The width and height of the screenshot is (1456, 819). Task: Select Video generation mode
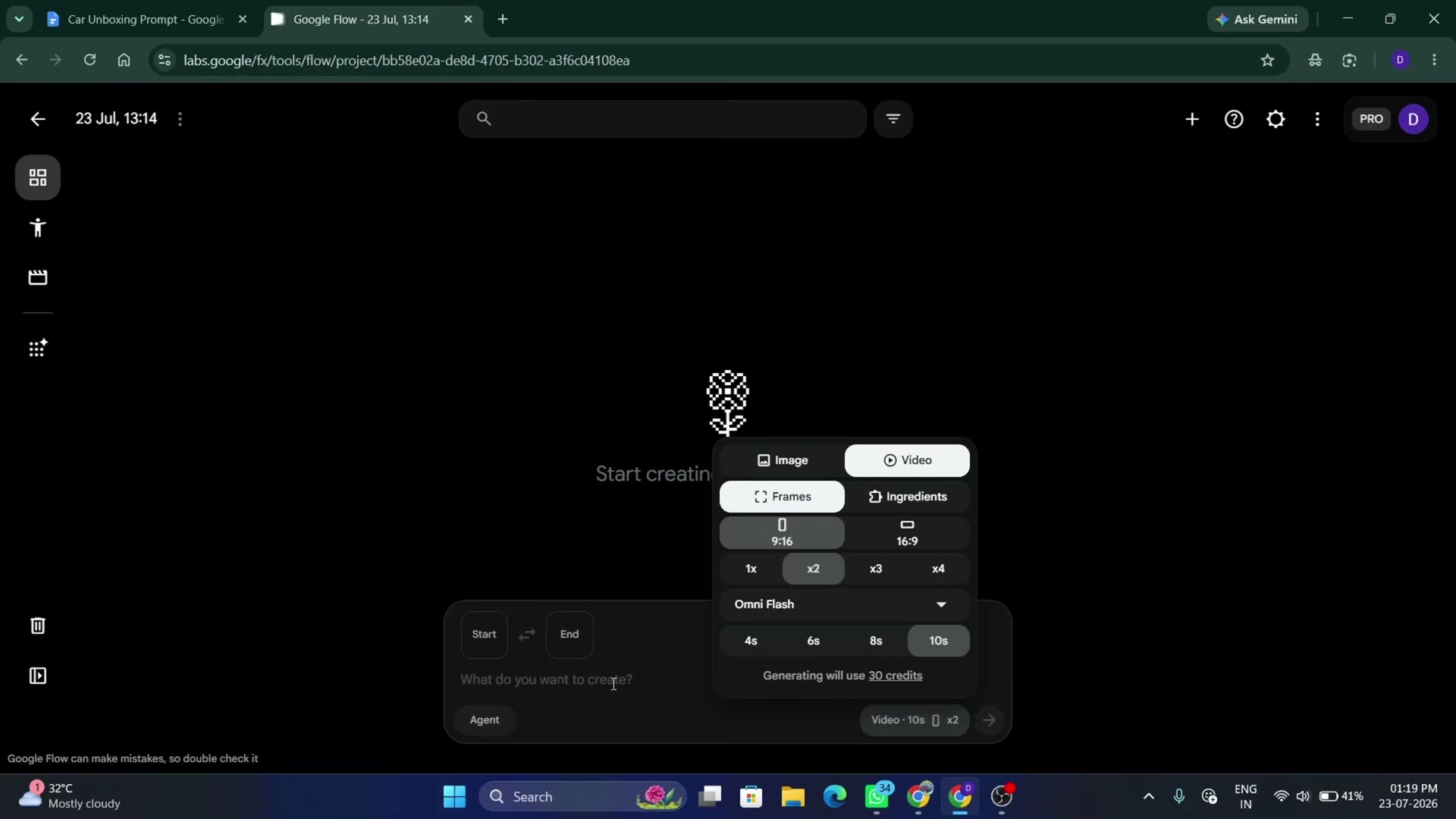click(907, 461)
